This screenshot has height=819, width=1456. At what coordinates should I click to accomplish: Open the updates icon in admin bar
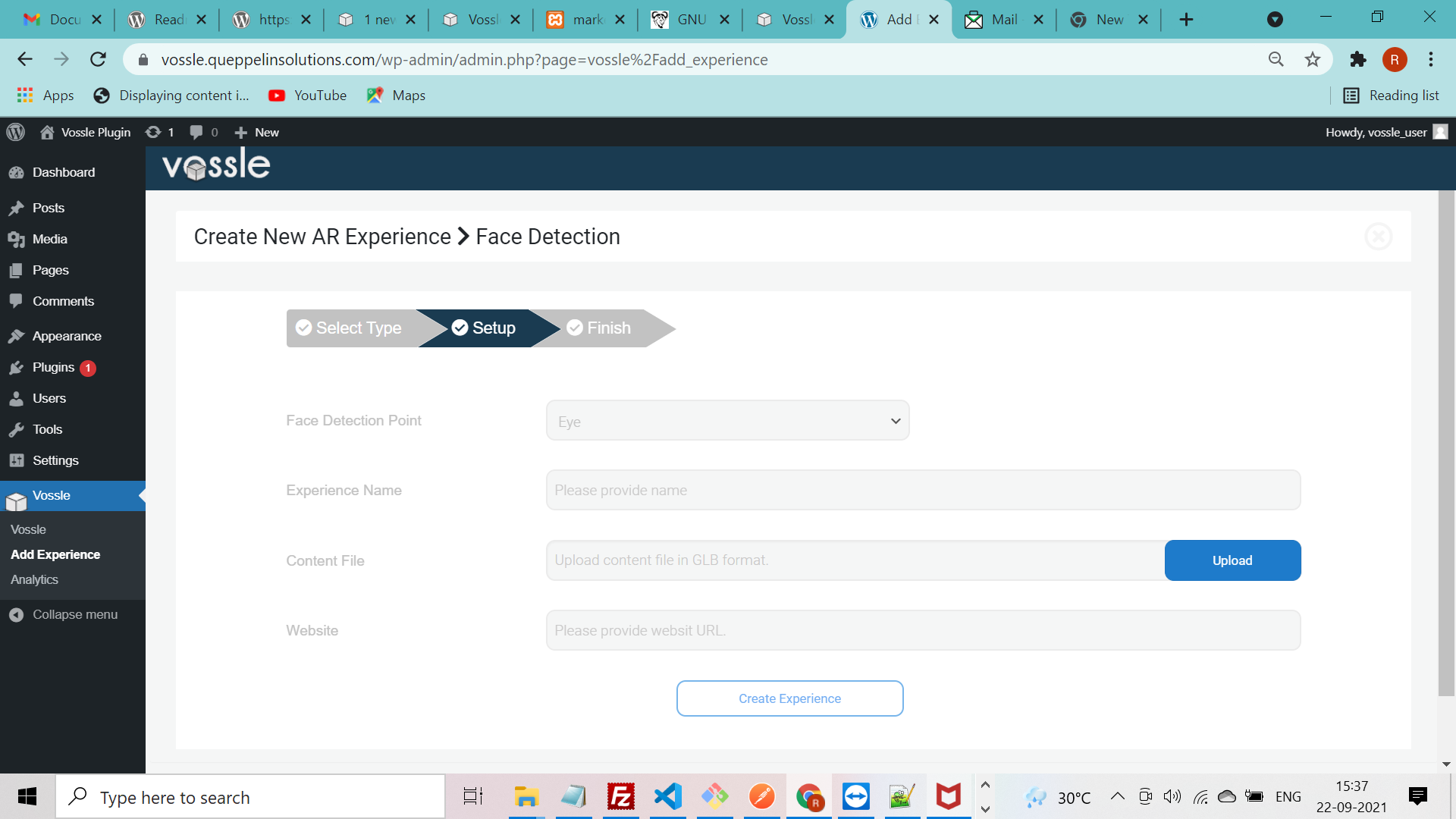160,132
